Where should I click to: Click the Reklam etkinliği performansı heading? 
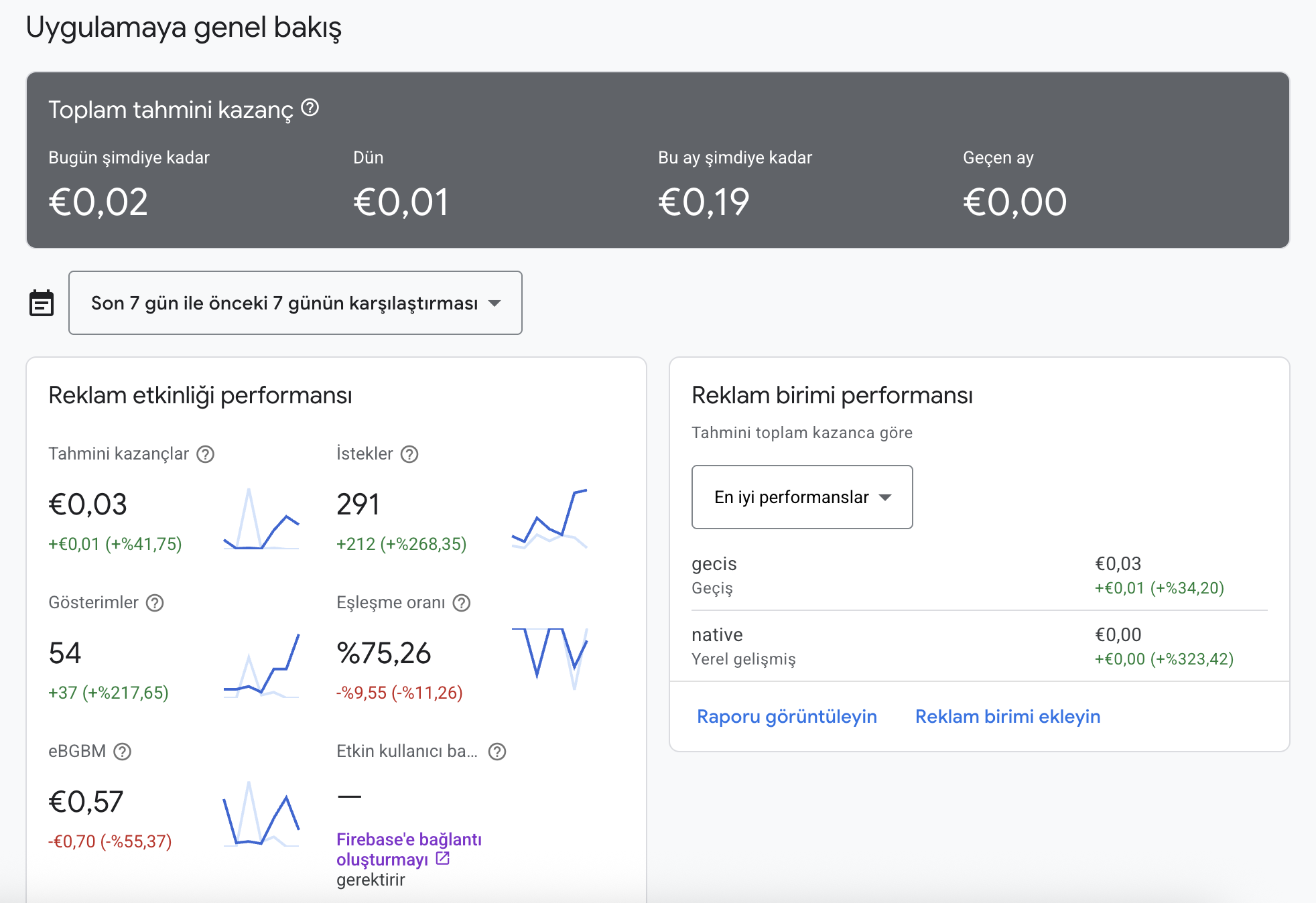[200, 395]
